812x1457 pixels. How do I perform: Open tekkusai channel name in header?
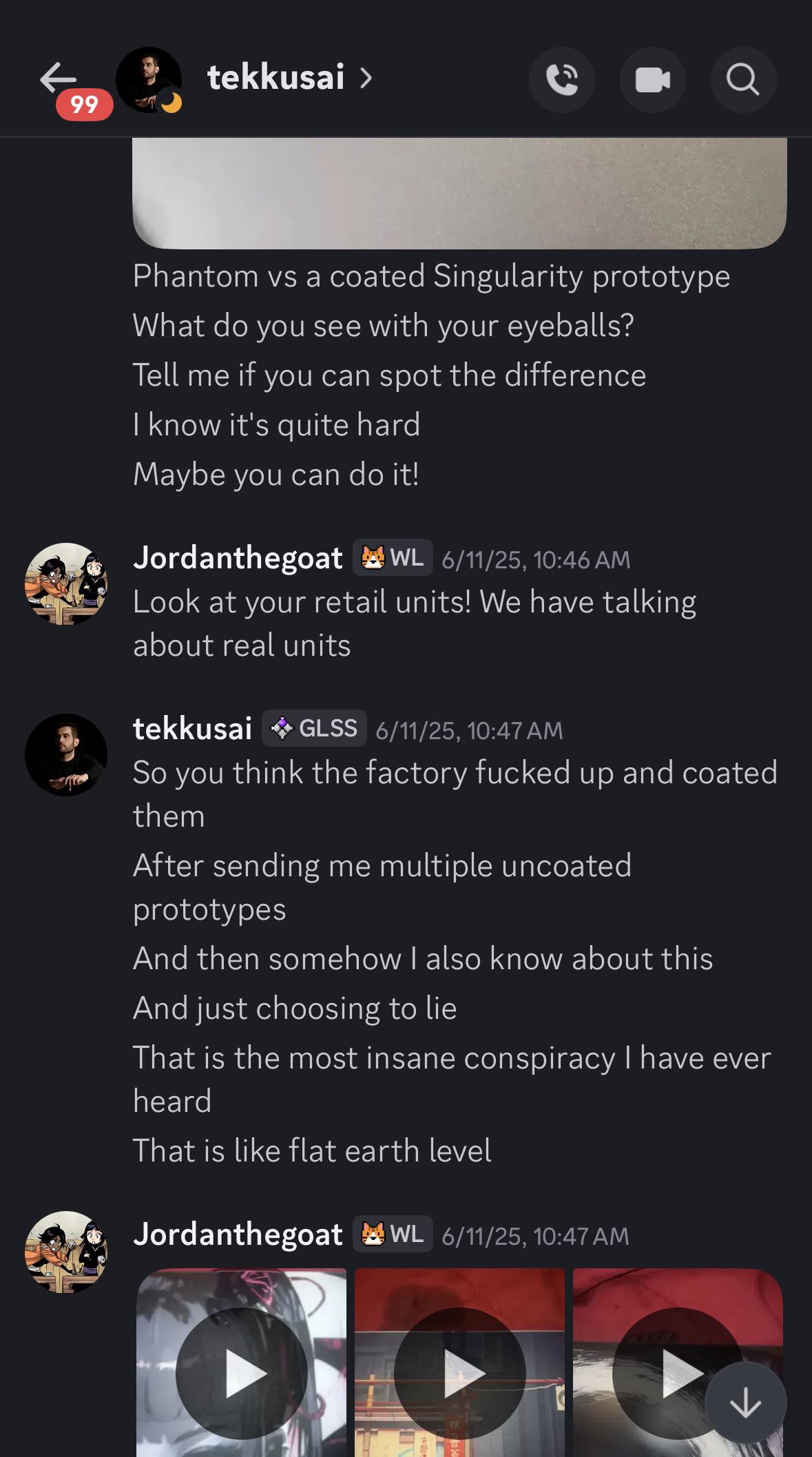click(275, 77)
